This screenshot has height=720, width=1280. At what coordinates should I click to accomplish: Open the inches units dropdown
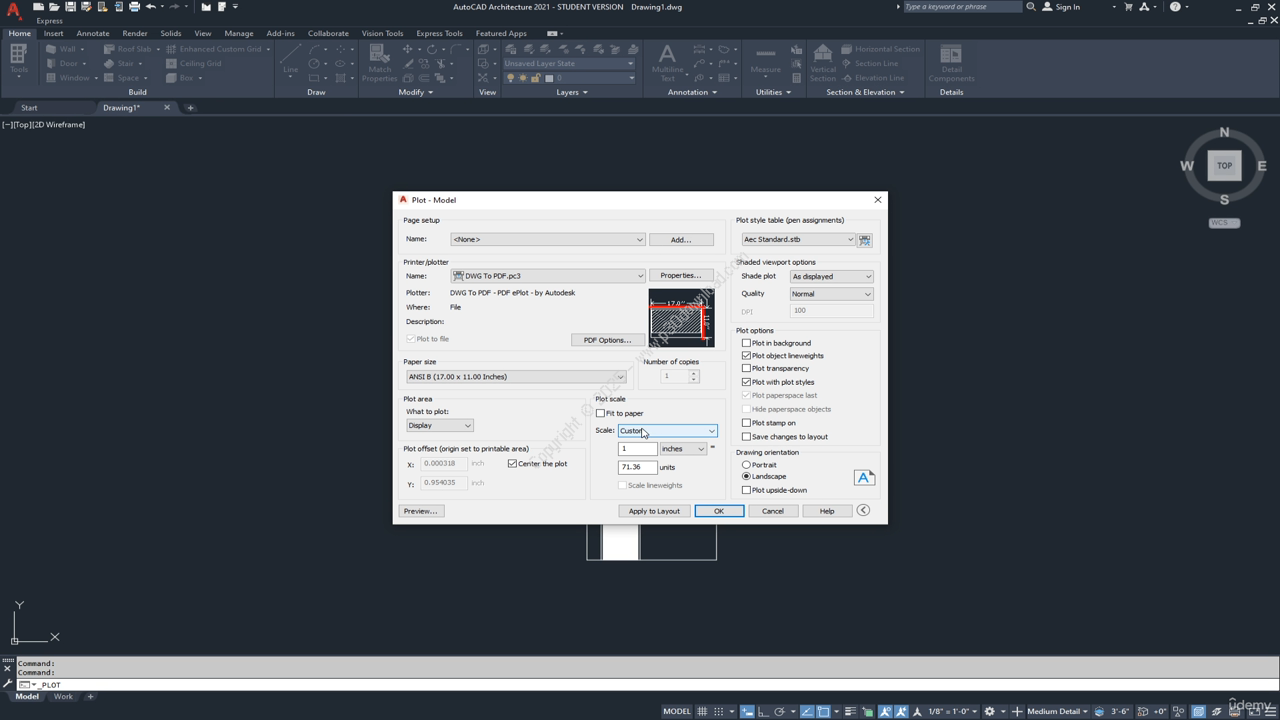coord(683,449)
